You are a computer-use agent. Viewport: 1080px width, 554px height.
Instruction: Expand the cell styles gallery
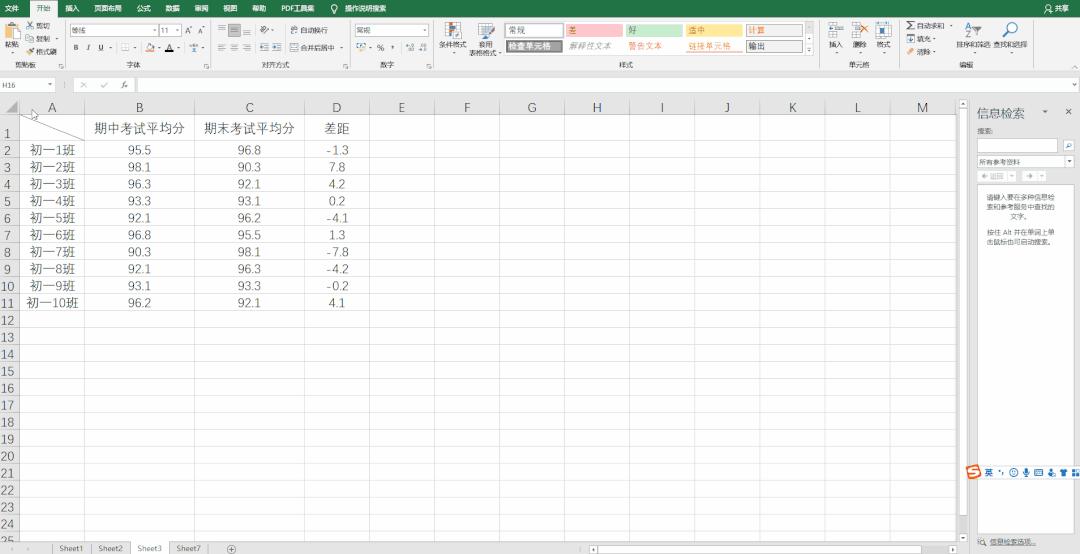(x=809, y=50)
